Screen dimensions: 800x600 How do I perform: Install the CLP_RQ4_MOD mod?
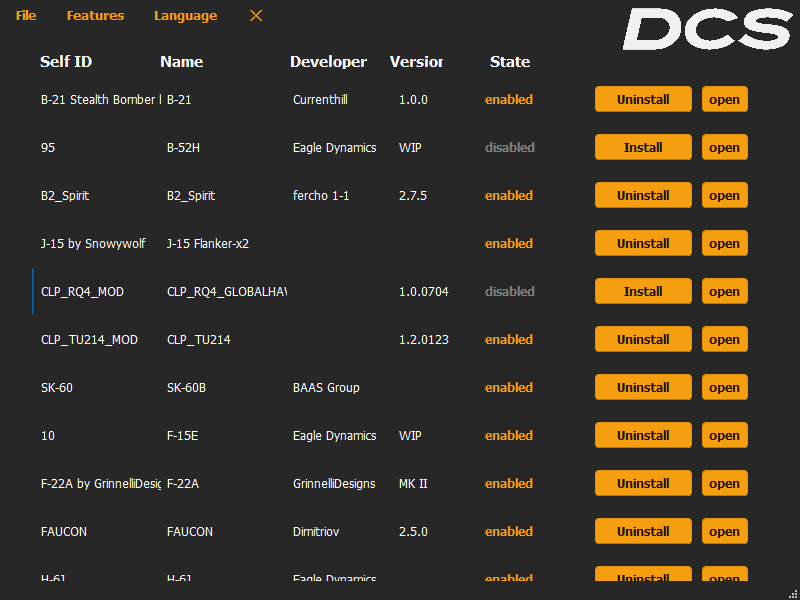pos(643,292)
